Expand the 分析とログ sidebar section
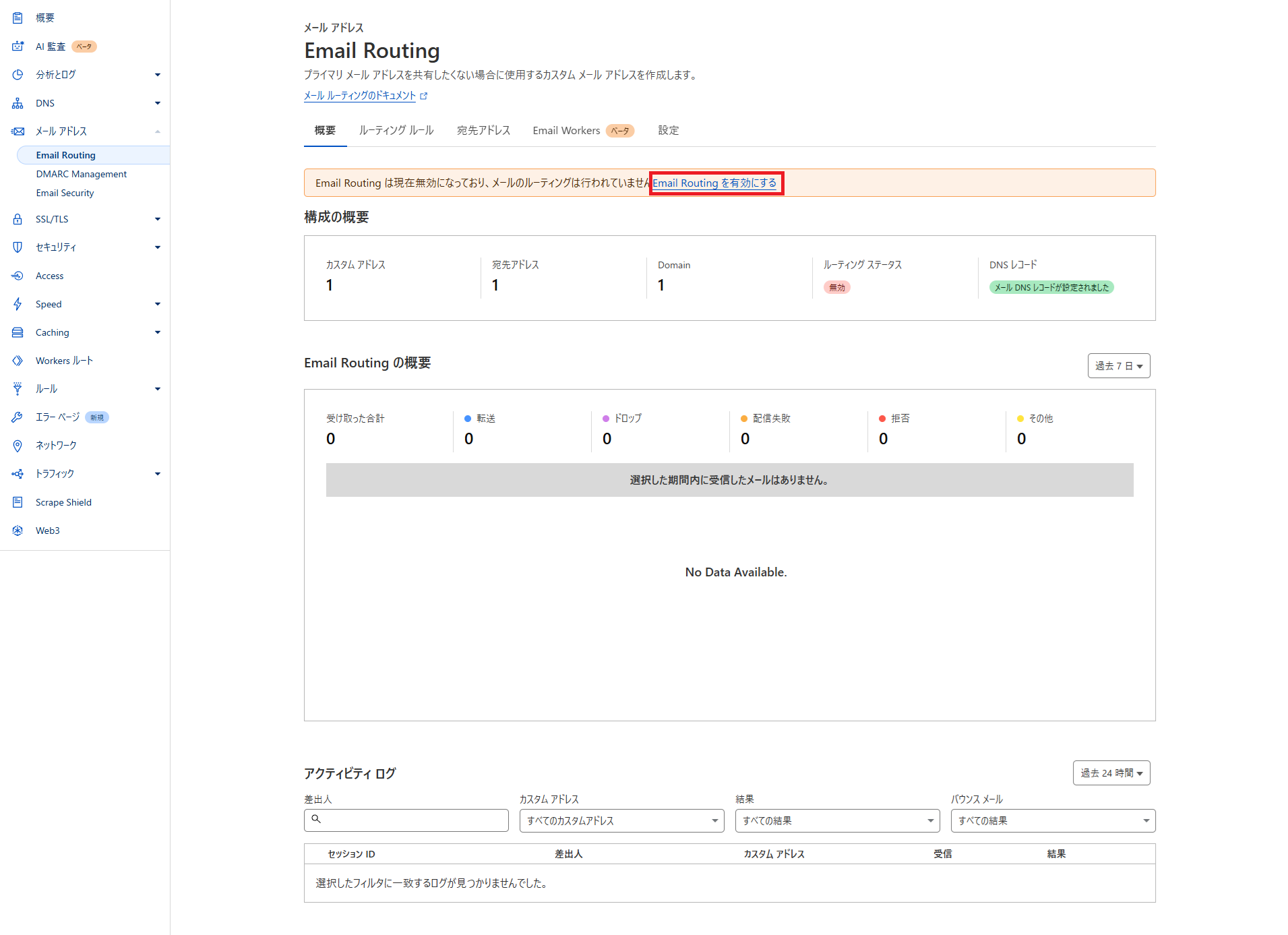The height and width of the screenshot is (935, 1288). pyautogui.click(x=158, y=75)
